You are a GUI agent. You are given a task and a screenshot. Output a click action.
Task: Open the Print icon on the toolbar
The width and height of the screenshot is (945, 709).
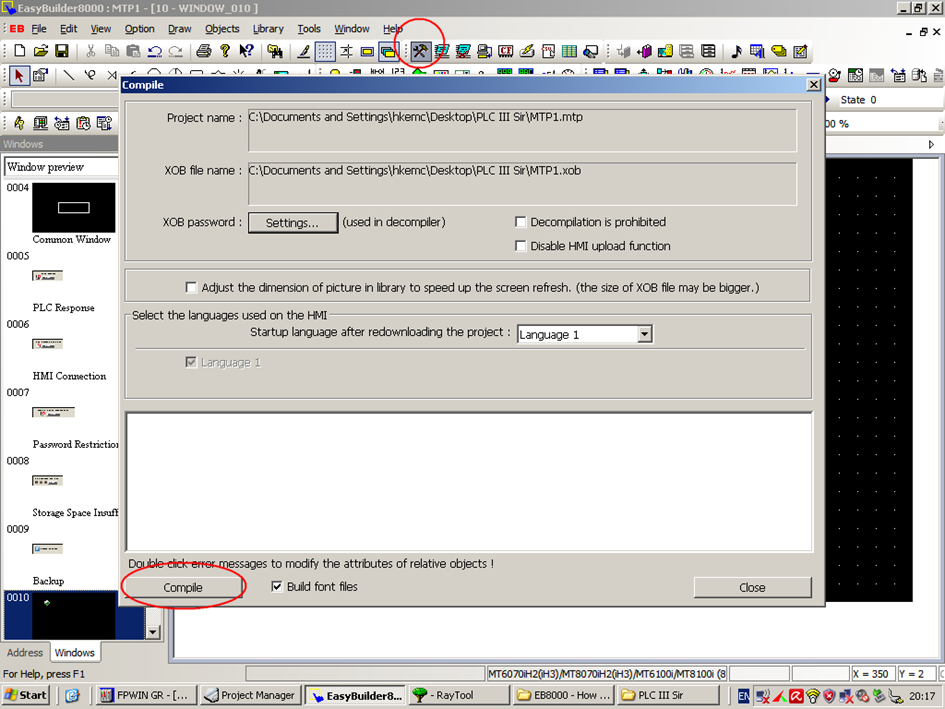pyautogui.click(x=204, y=51)
